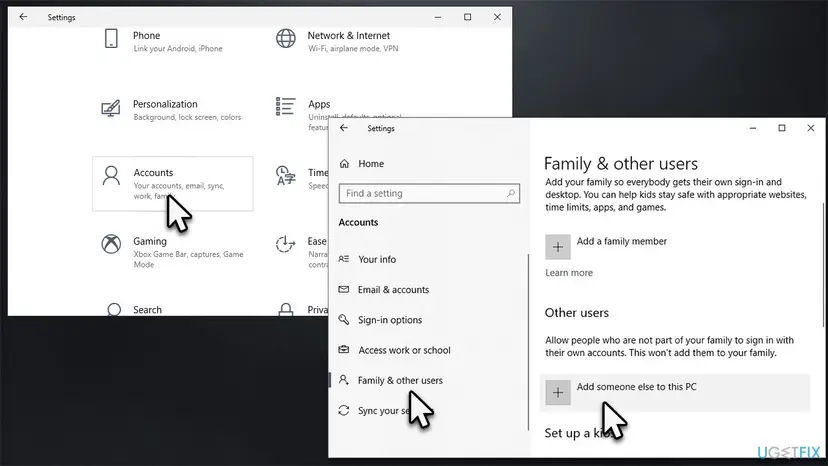Click the Your info icon

344,259
